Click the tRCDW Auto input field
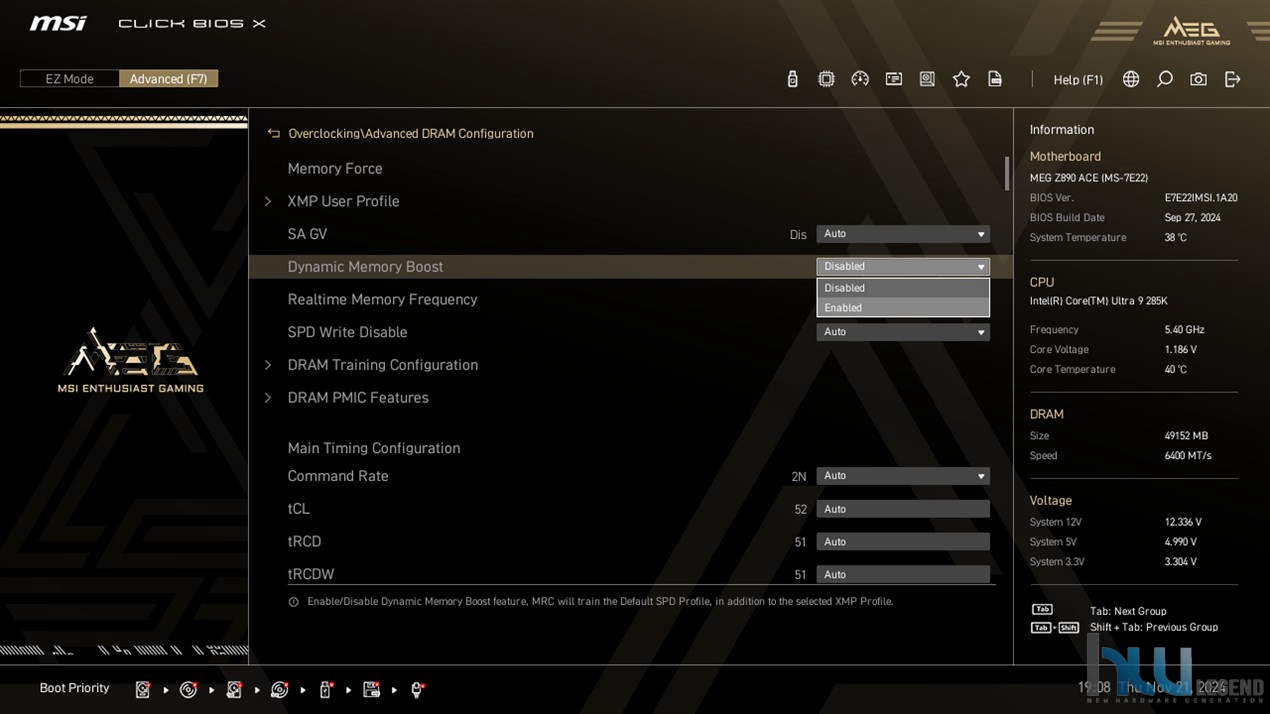The width and height of the screenshot is (1270, 714). point(903,575)
